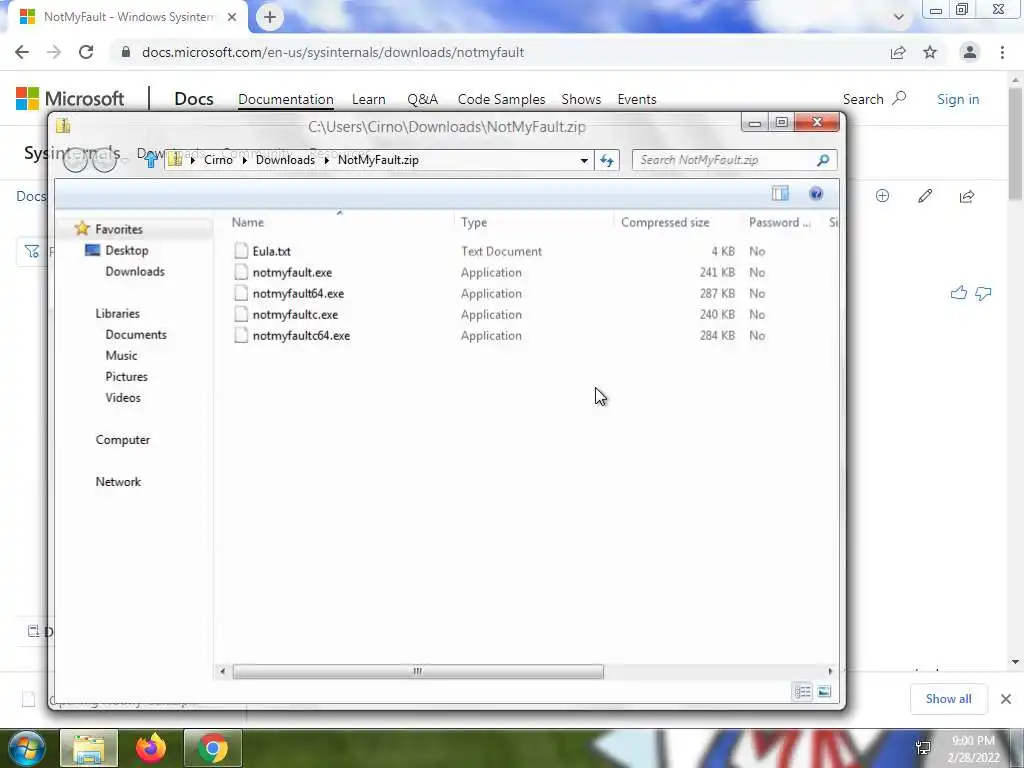Close the NotMyFault Chrome tab

coord(232,17)
